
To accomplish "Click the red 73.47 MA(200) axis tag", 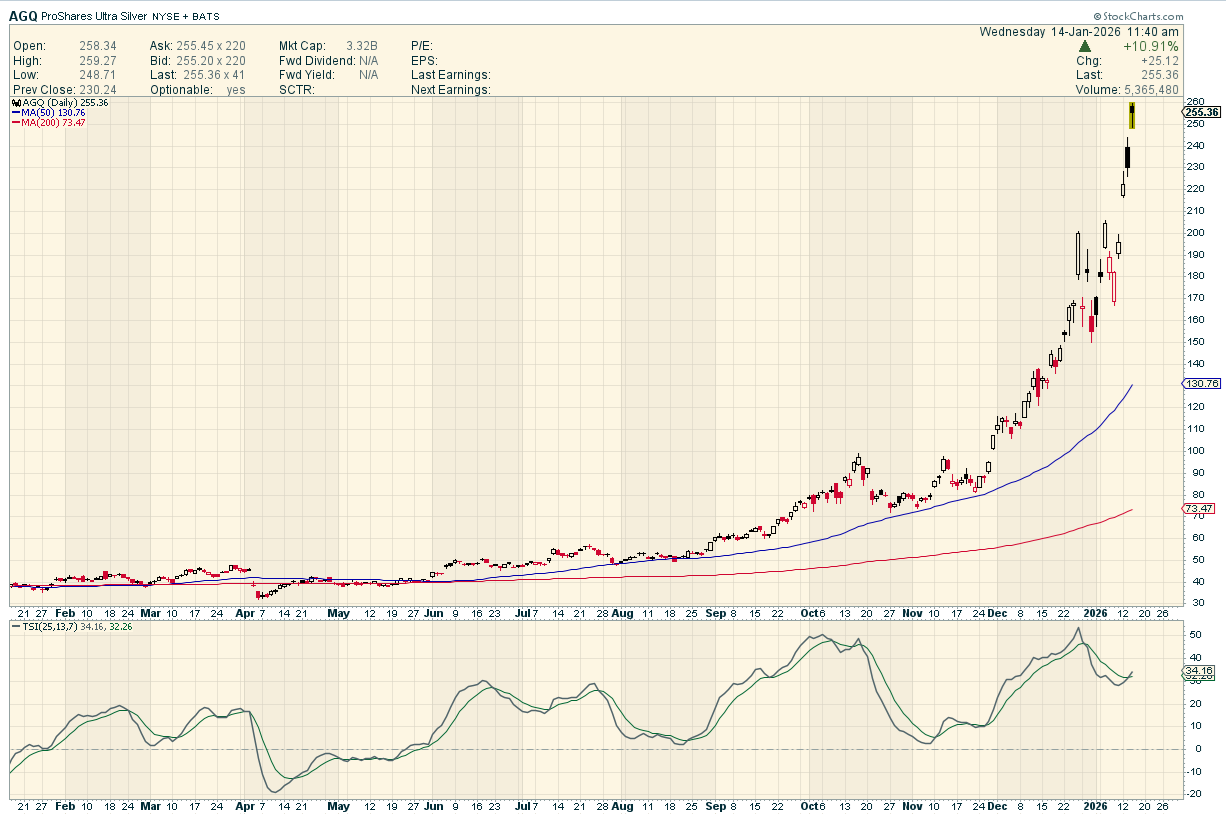I will point(1199,509).
